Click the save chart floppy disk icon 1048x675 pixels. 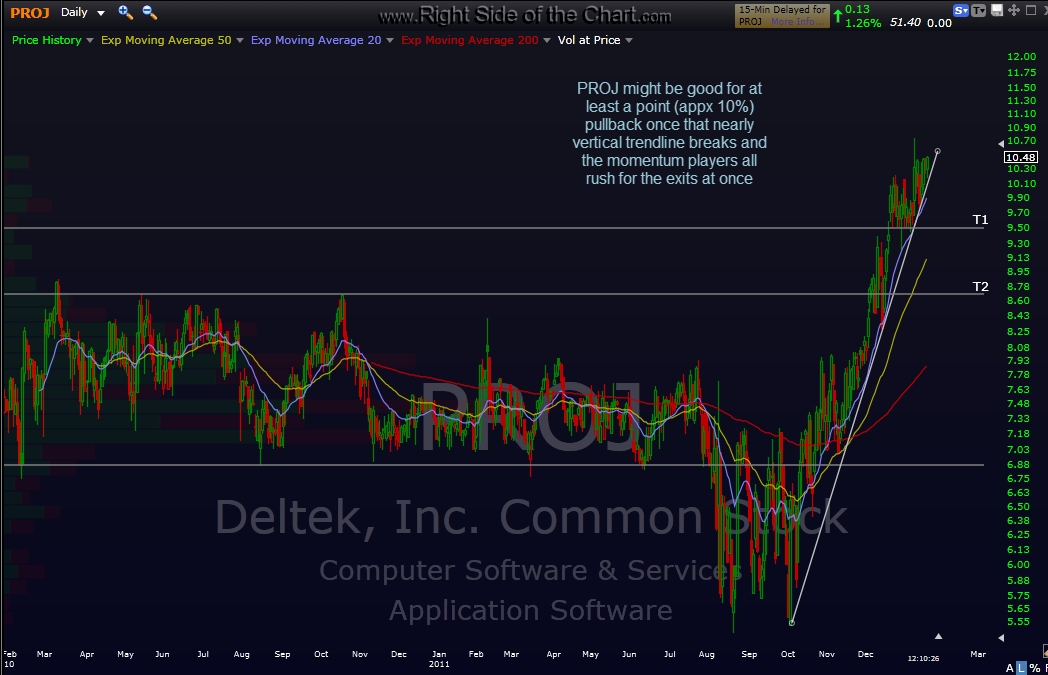(x=995, y=11)
